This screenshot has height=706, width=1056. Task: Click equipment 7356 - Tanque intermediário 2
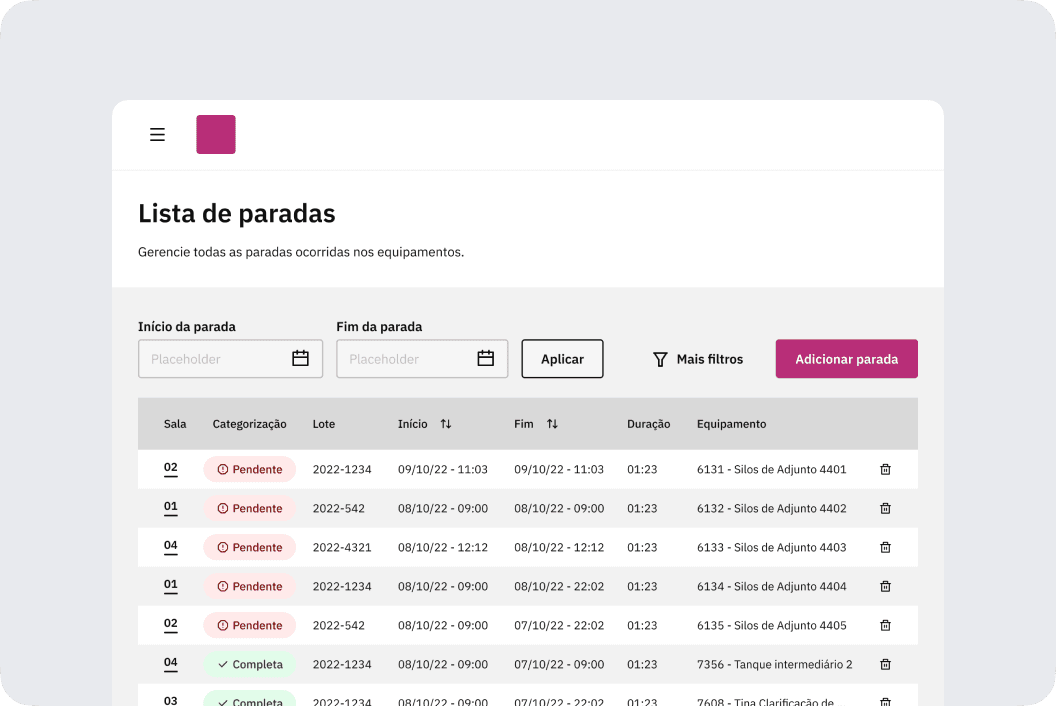click(x=774, y=665)
